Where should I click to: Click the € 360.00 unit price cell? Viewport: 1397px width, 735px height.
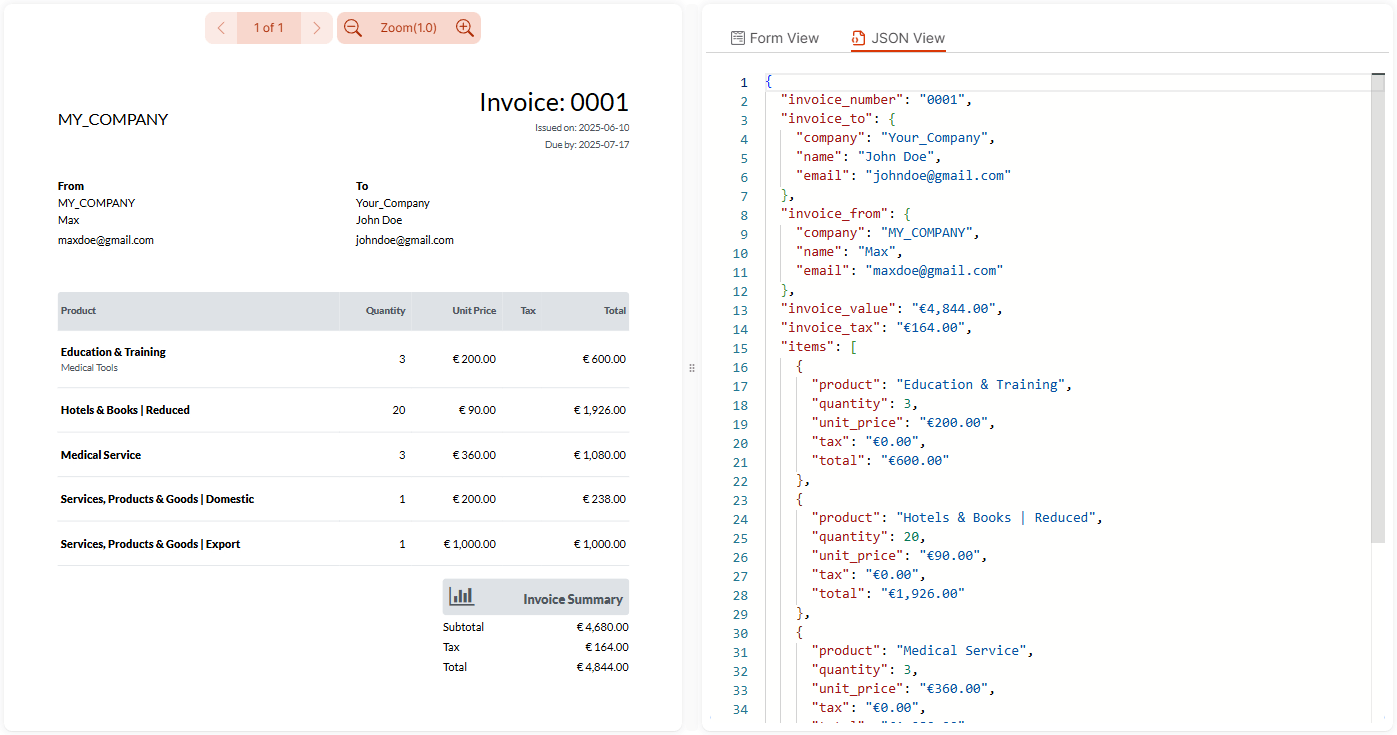(x=474, y=455)
